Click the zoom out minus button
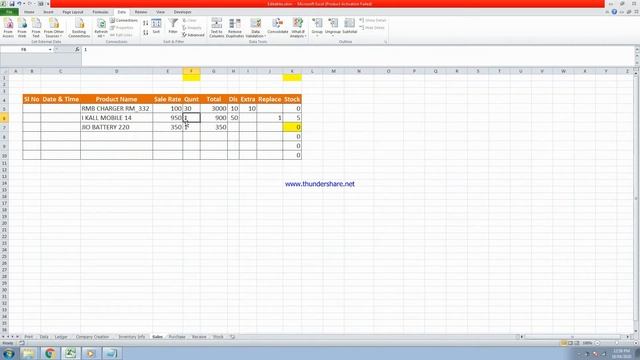 point(597,343)
